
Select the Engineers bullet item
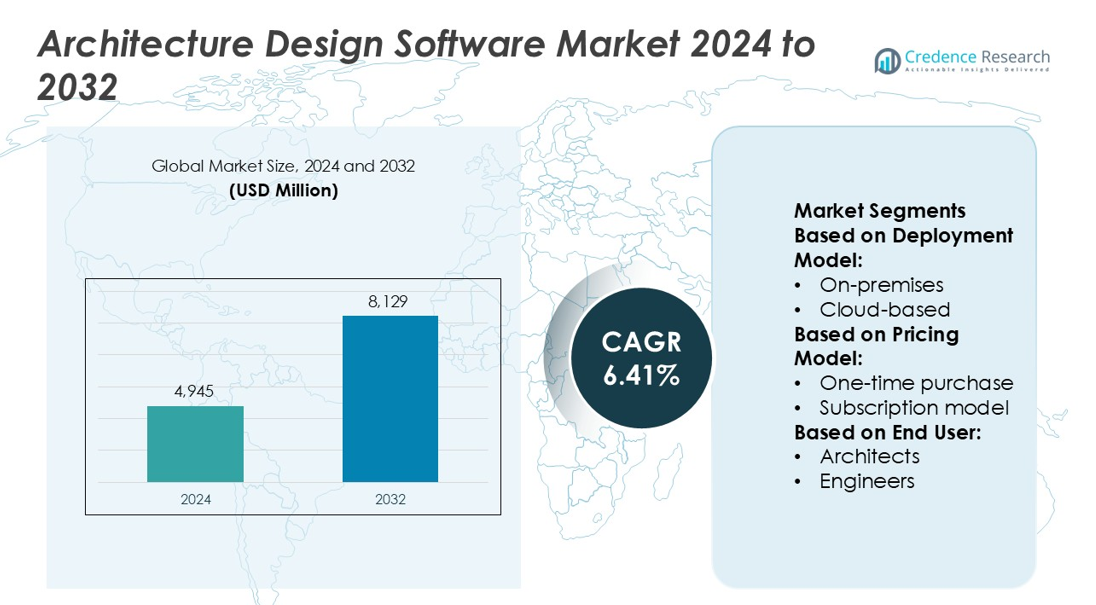(866, 481)
